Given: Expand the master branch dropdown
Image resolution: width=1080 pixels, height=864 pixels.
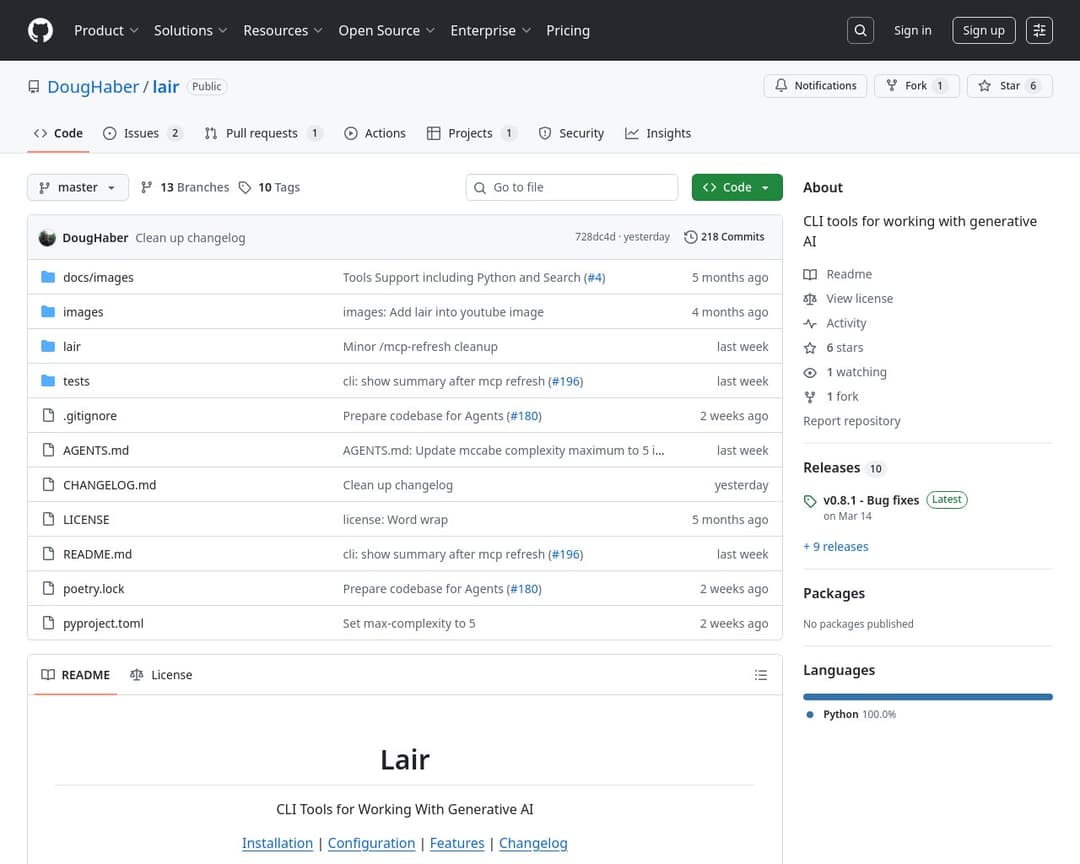Looking at the screenshot, I should [x=78, y=187].
